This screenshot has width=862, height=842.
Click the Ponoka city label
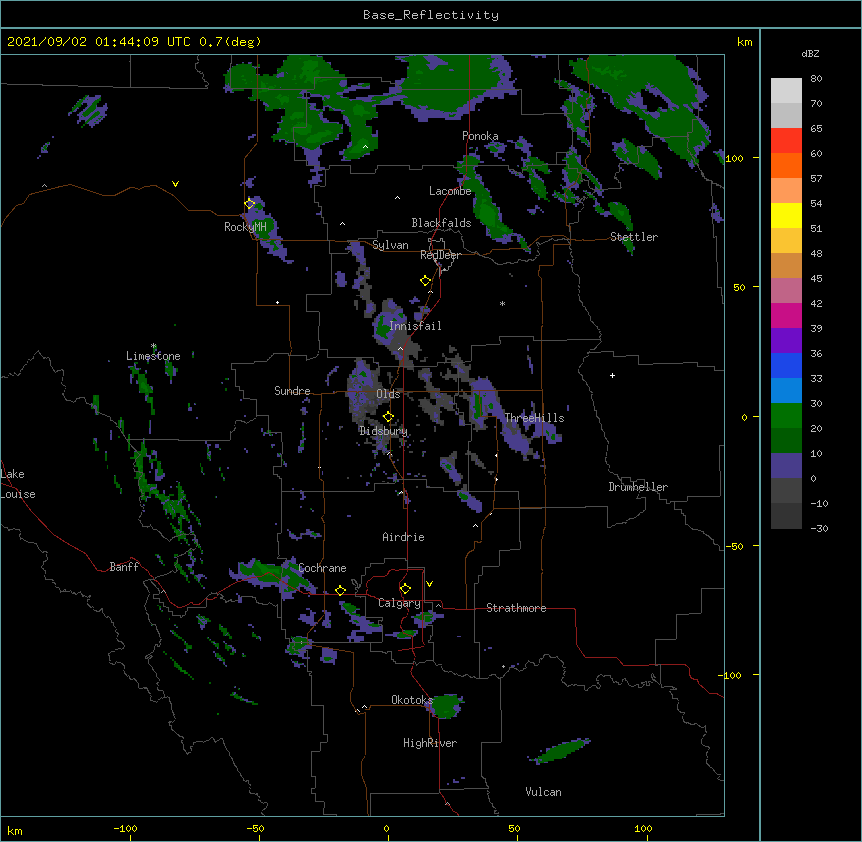point(480,136)
